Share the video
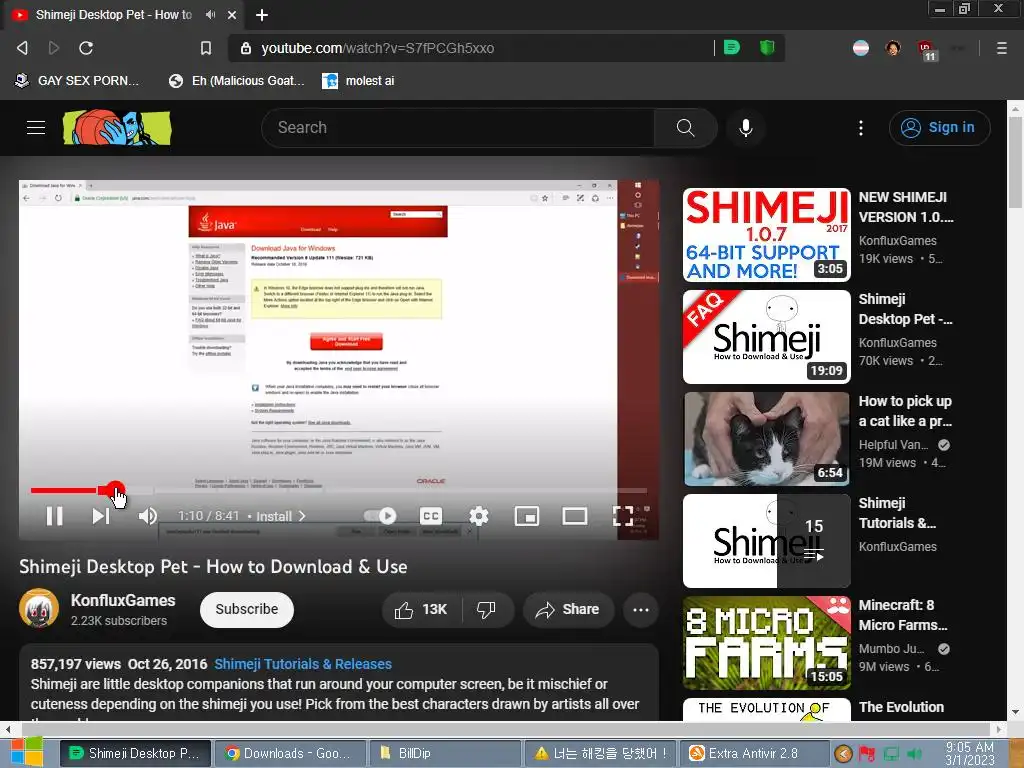 click(568, 609)
